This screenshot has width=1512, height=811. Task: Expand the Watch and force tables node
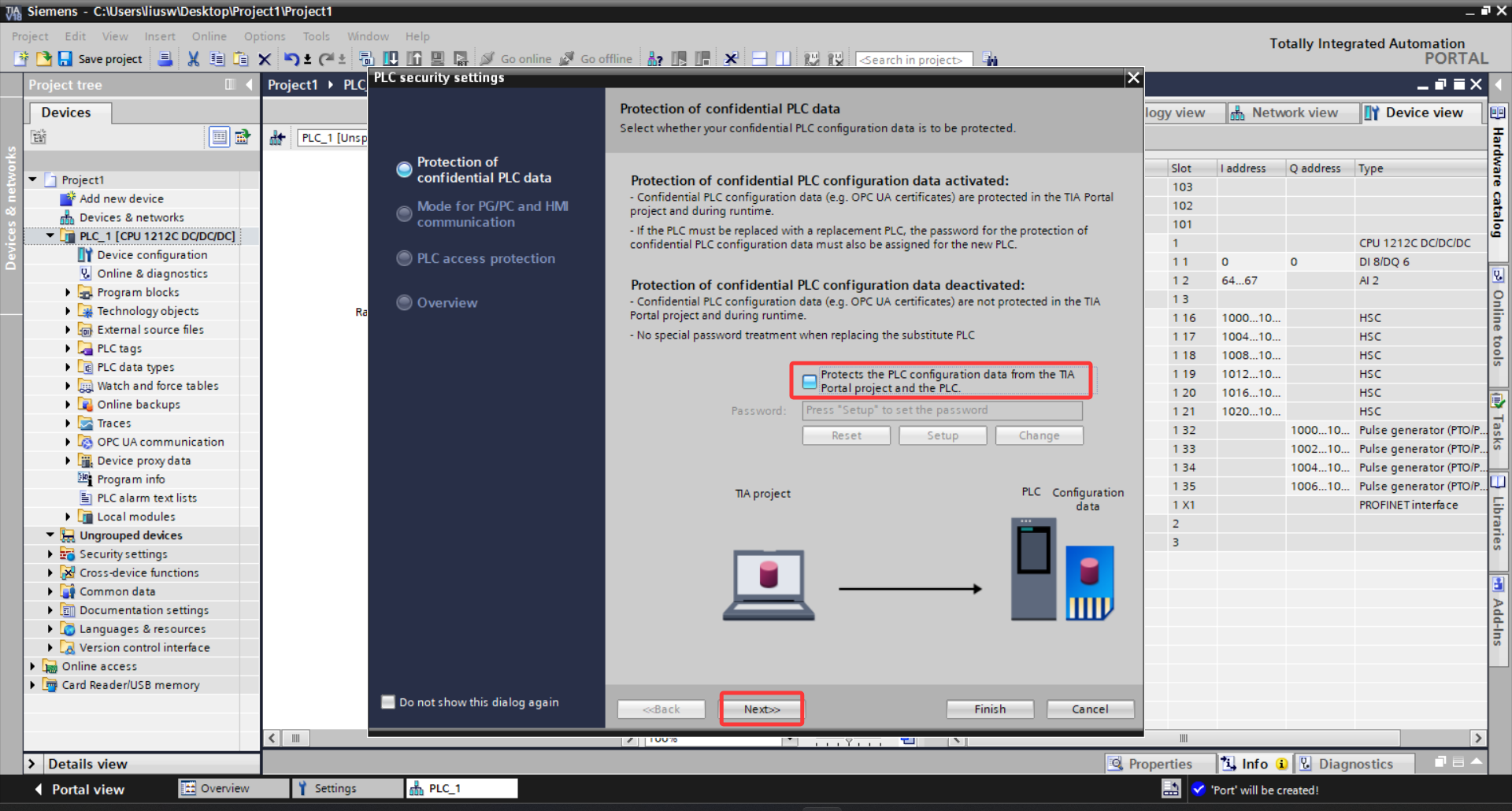(x=68, y=386)
